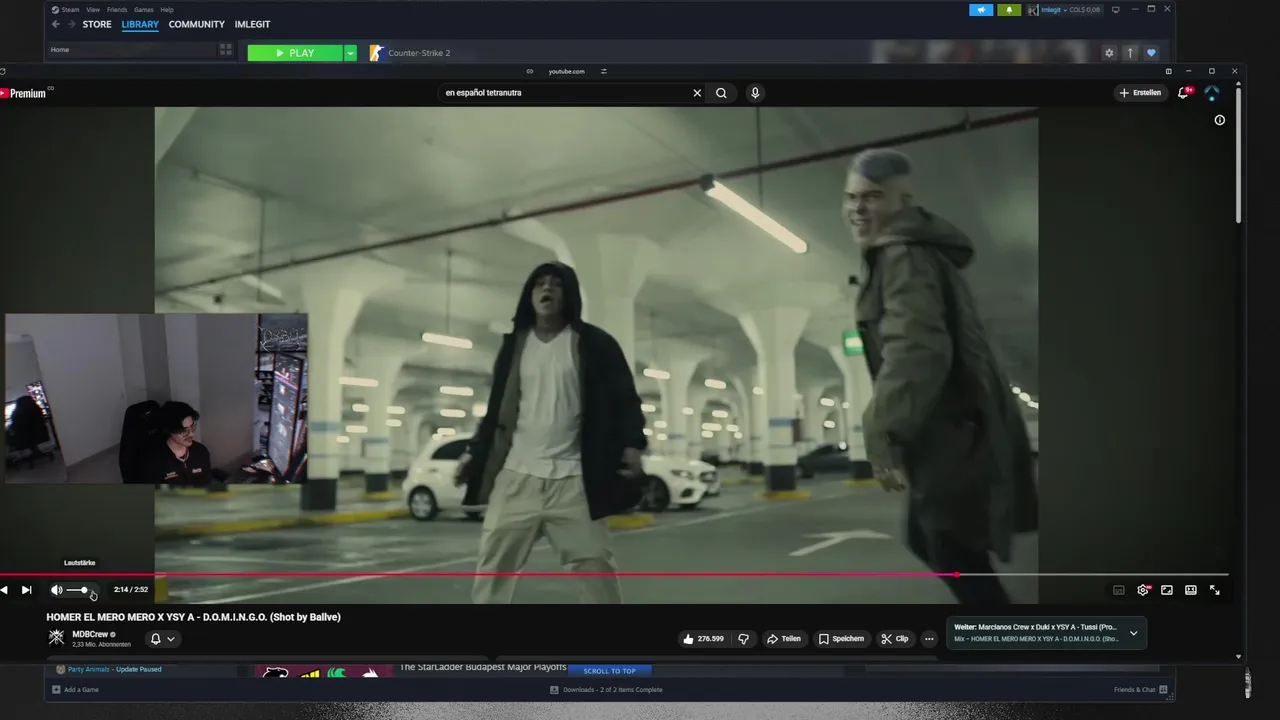Adjust the YouTube volume slider
This screenshot has width=1280, height=720.
[x=78, y=590]
